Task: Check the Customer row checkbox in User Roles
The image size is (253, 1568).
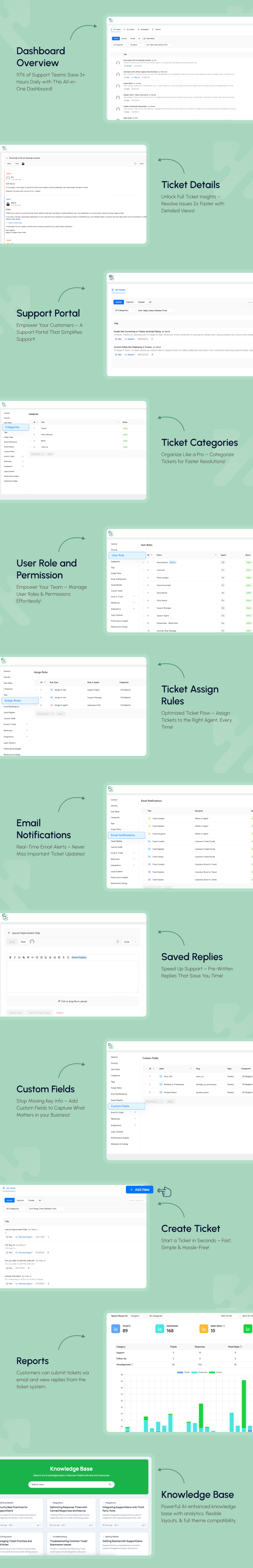Action: (144, 570)
